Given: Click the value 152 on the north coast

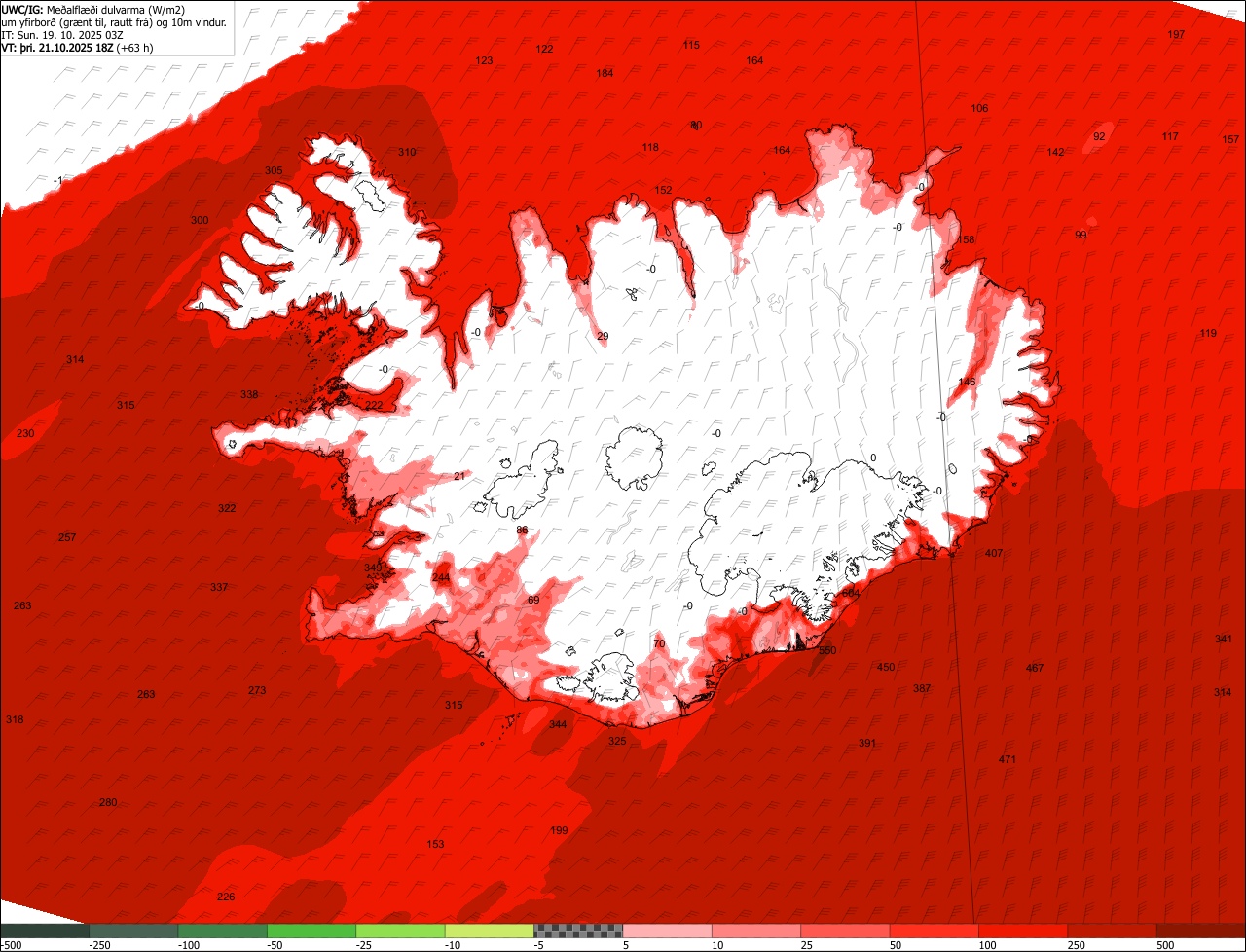Looking at the screenshot, I should pos(663,190).
